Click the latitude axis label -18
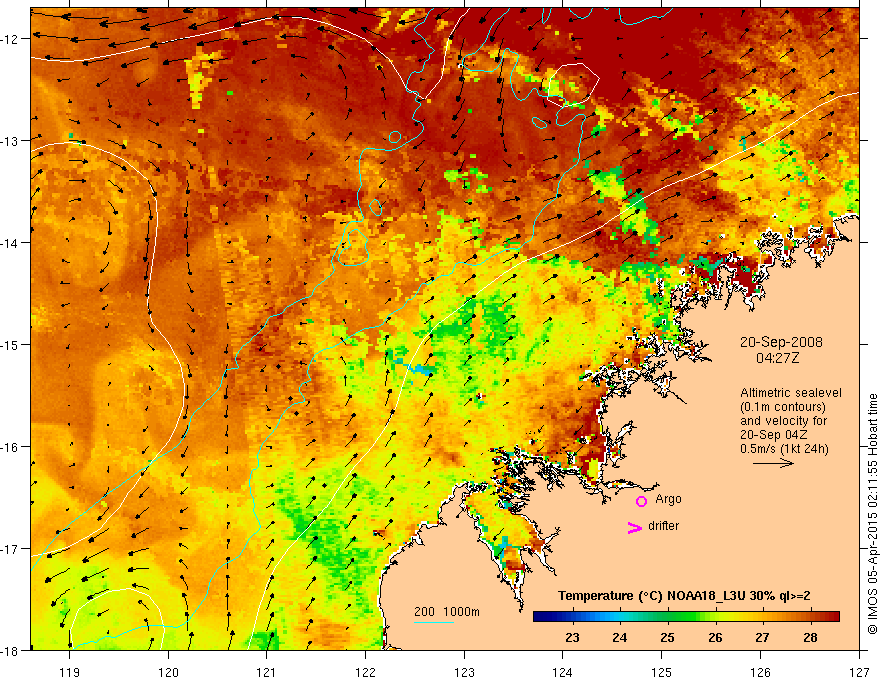Image resolution: width=880 pixels, height=680 pixels. tap(10, 650)
